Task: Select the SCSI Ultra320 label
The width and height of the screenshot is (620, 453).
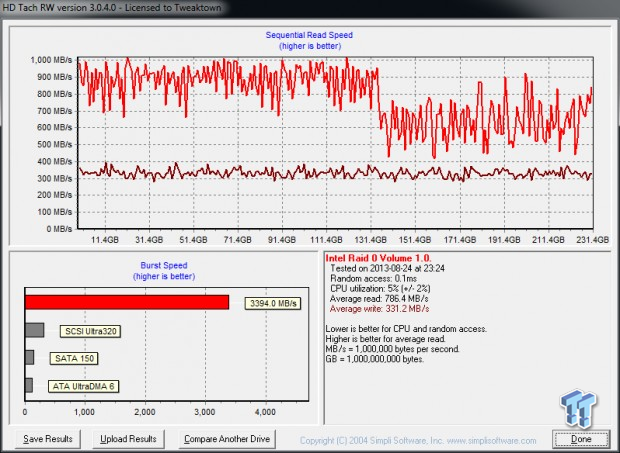Action: click(91, 331)
